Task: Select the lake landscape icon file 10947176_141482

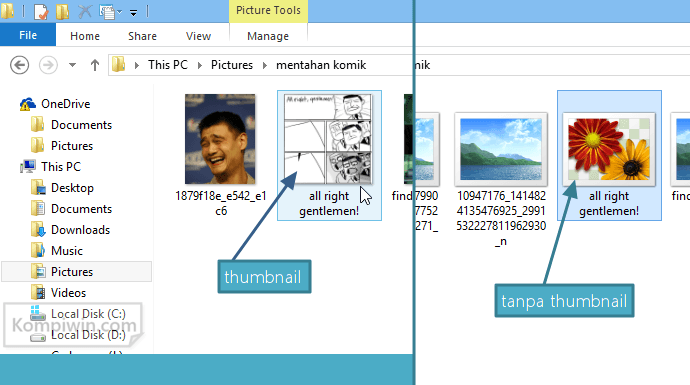Action: [x=501, y=149]
